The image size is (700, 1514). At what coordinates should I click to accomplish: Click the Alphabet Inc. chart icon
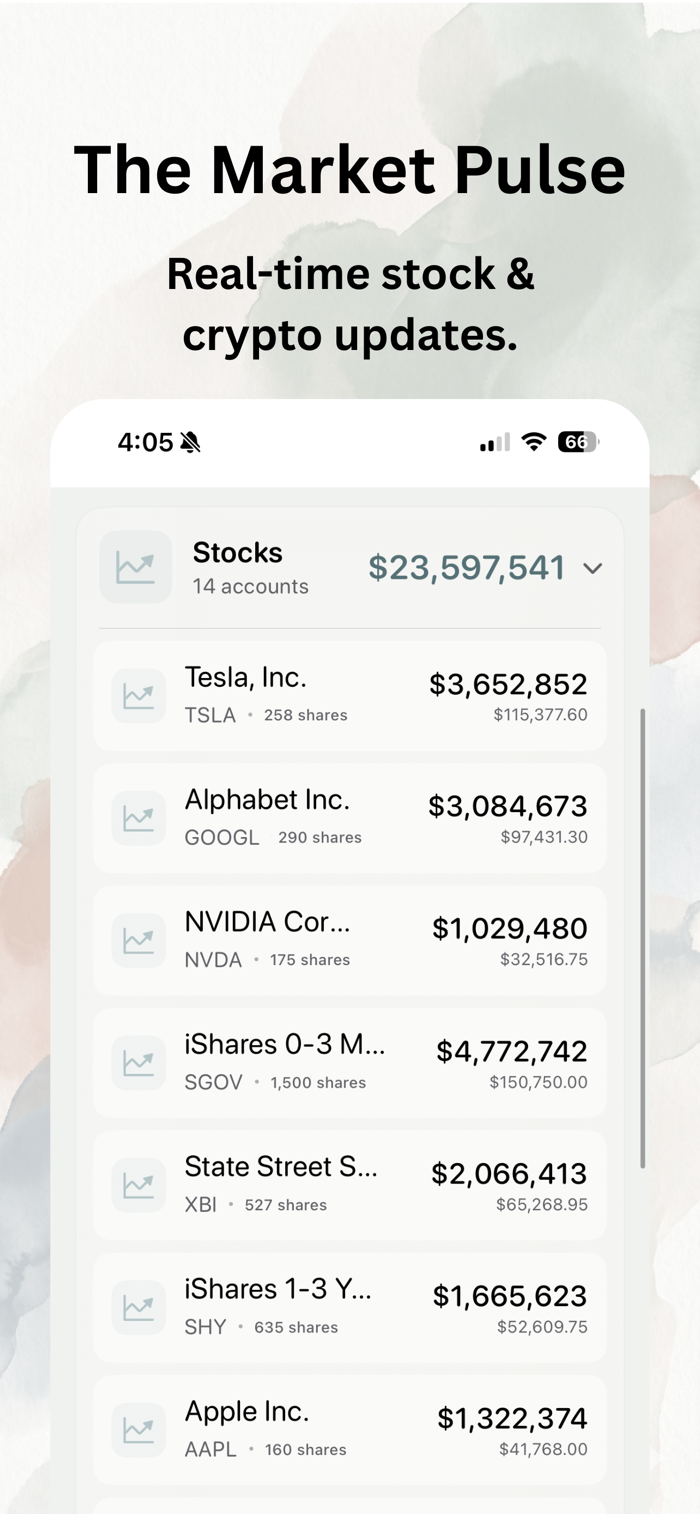click(x=139, y=818)
